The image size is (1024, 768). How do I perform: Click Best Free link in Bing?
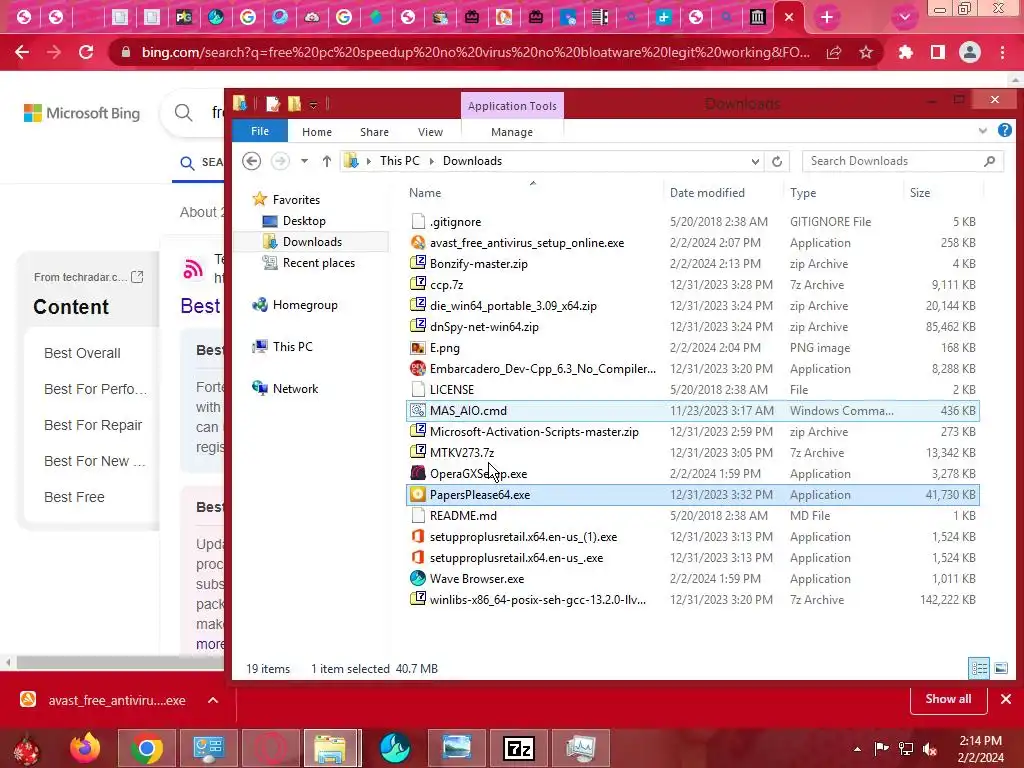click(x=74, y=497)
